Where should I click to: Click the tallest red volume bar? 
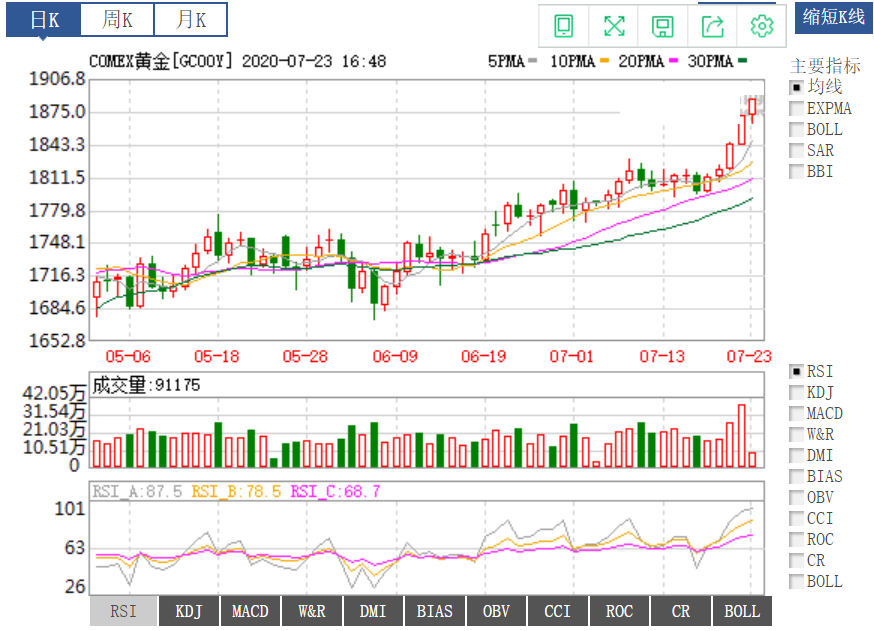[x=741, y=436]
